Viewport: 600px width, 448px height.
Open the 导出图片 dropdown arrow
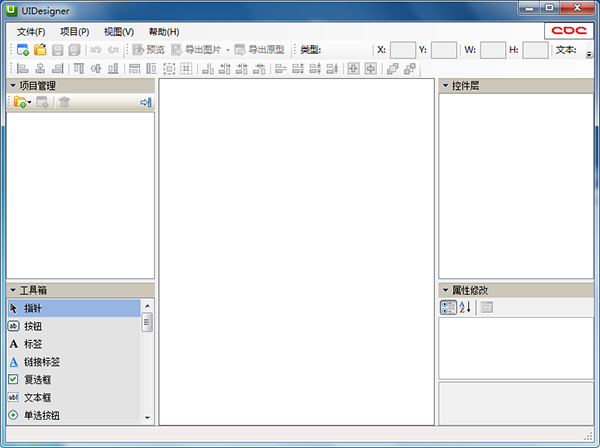tap(228, 49)
